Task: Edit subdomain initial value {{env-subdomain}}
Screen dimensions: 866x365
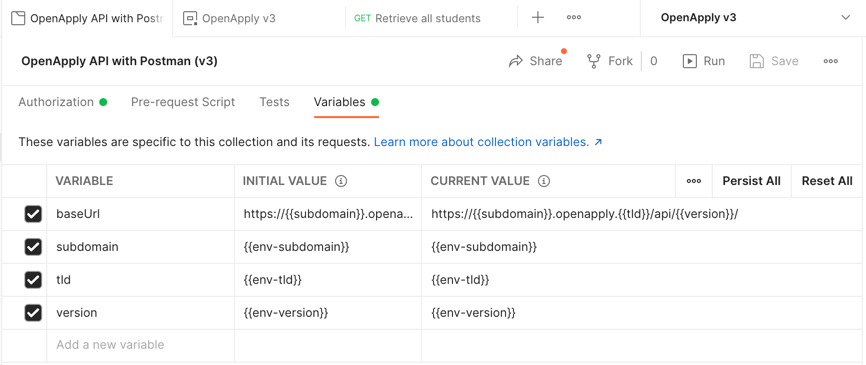Action: (328, 247)
